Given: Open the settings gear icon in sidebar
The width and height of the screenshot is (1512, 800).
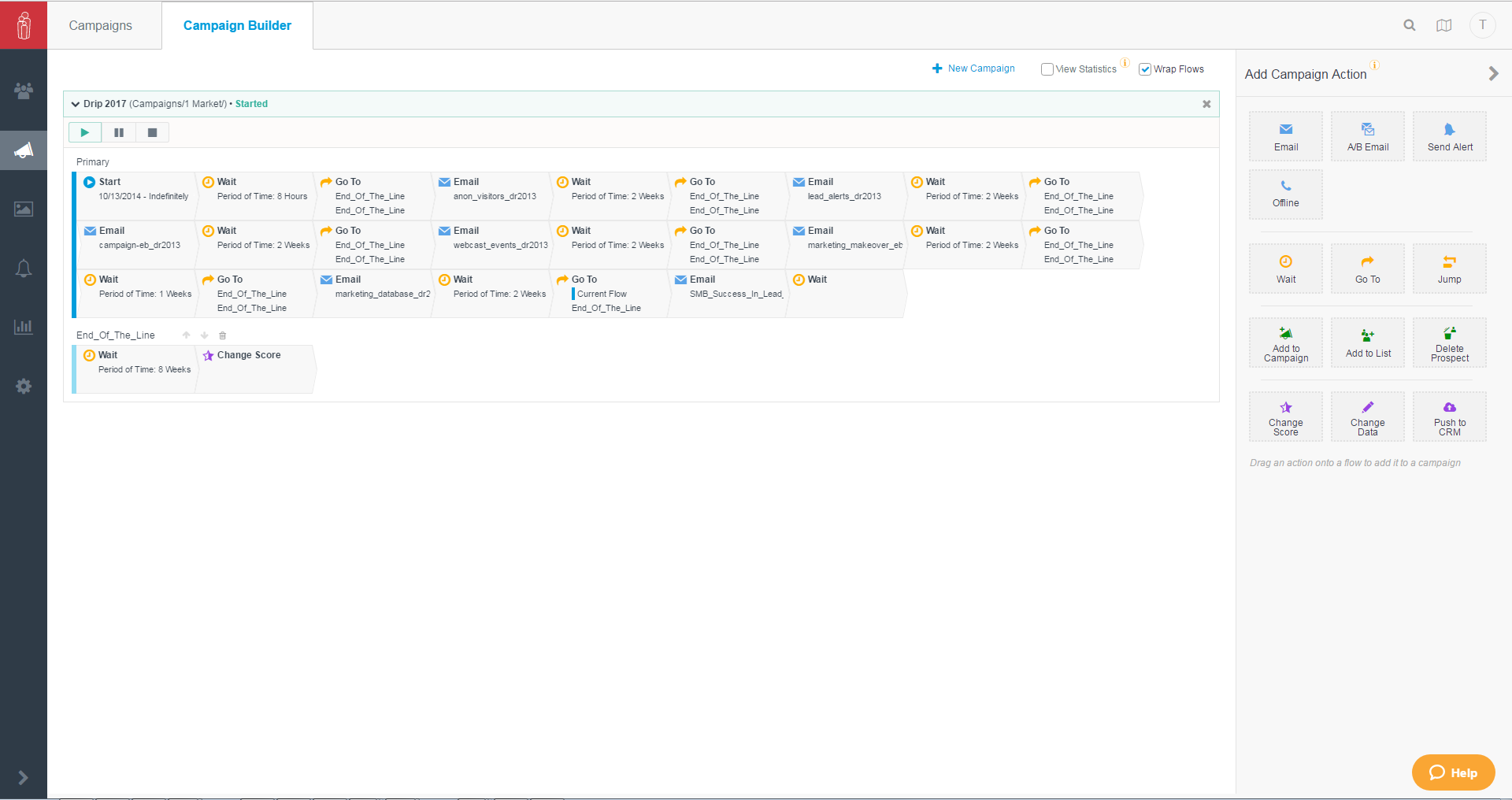Looking at the screenshot, I should pyautogui.click(x=24, y=386).
